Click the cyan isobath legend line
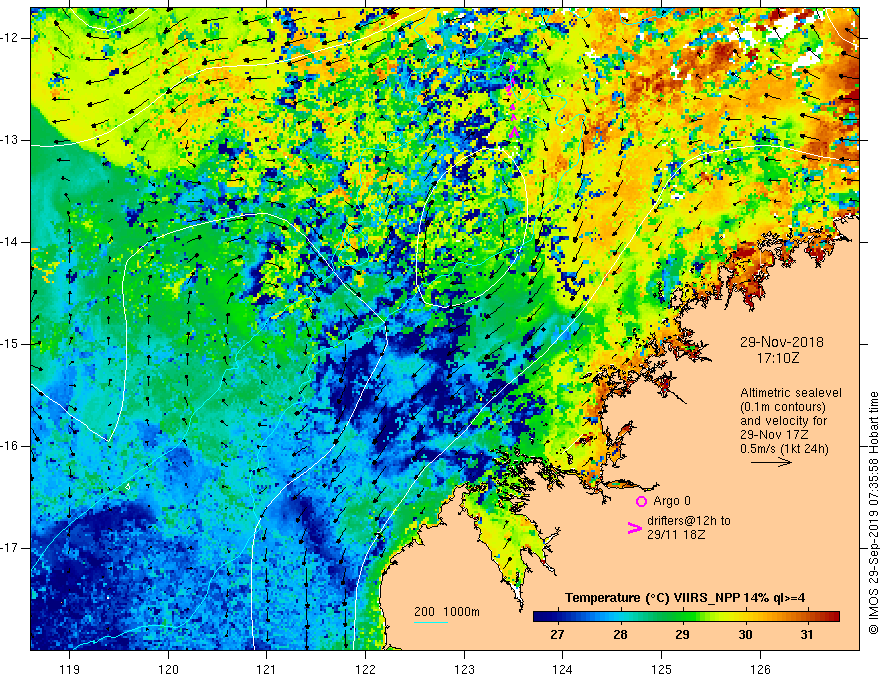The height and width of the screenshot is (680, 880). (x=431, y=622)
